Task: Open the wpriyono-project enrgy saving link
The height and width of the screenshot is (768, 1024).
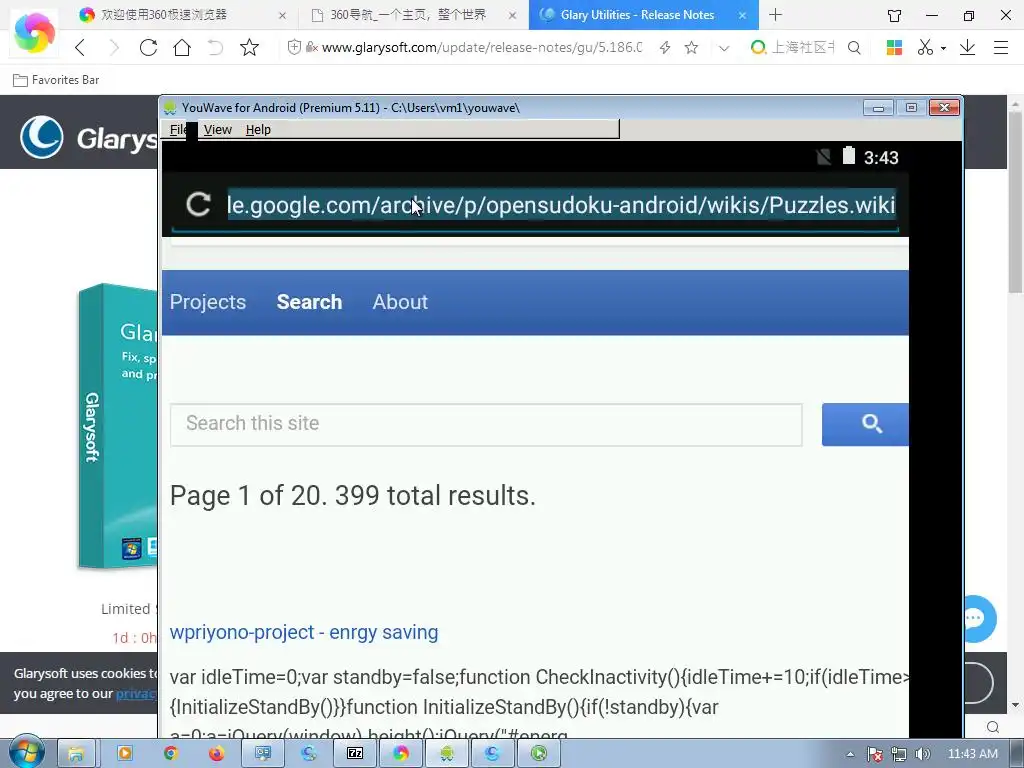Action: pyautogui.click(x=304, y=632)
